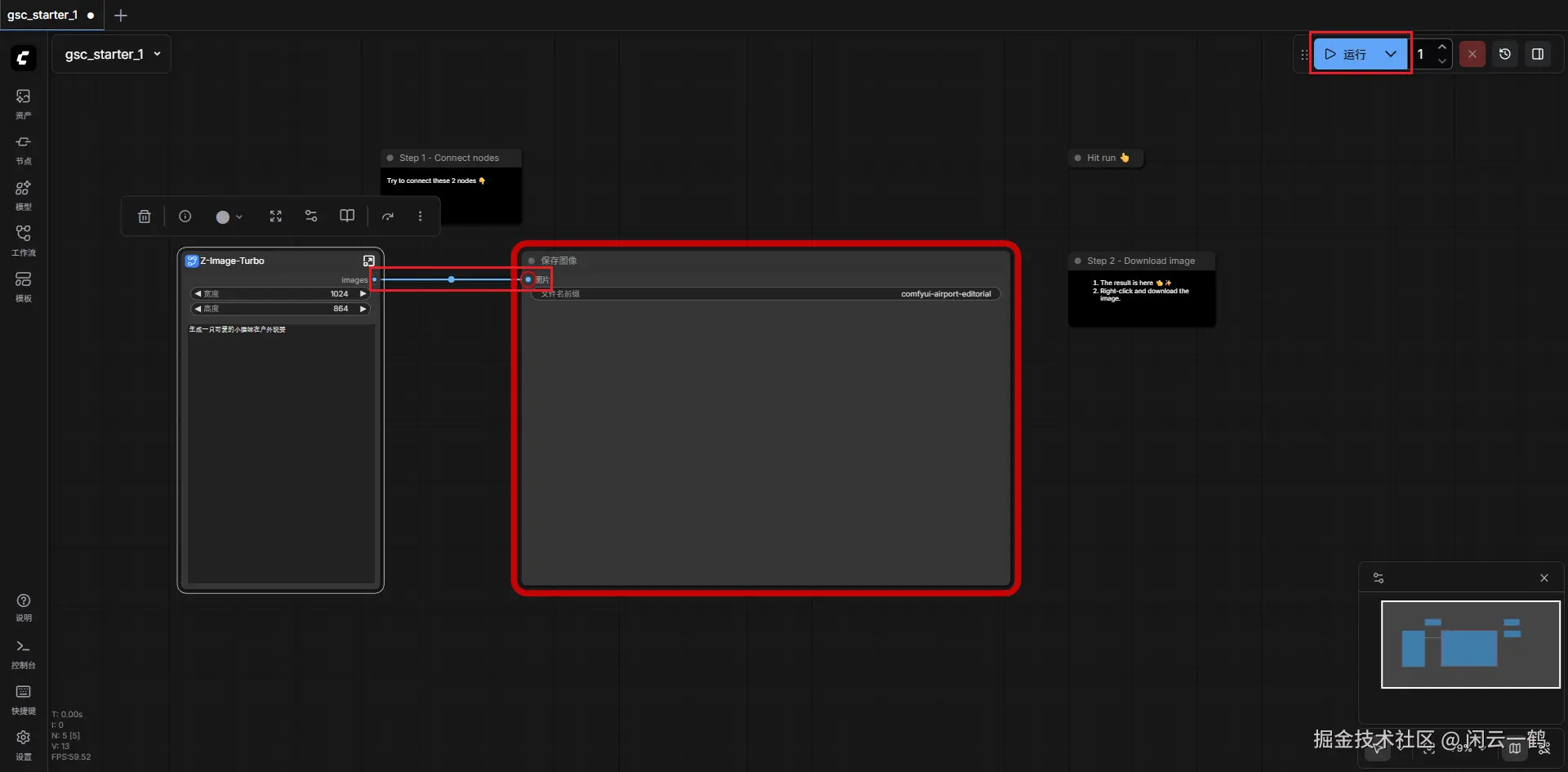Open the 模型 model library panel
This screenshot has width=1568, height=772.
[23, 195]
